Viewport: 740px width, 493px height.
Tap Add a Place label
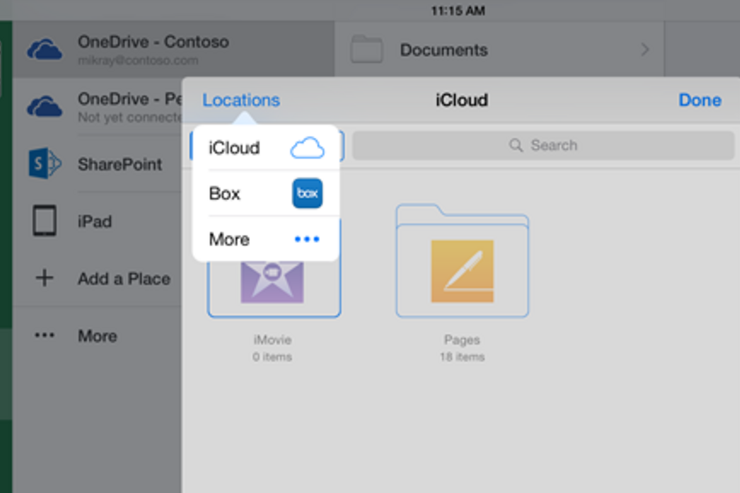[x=124, y=278]
